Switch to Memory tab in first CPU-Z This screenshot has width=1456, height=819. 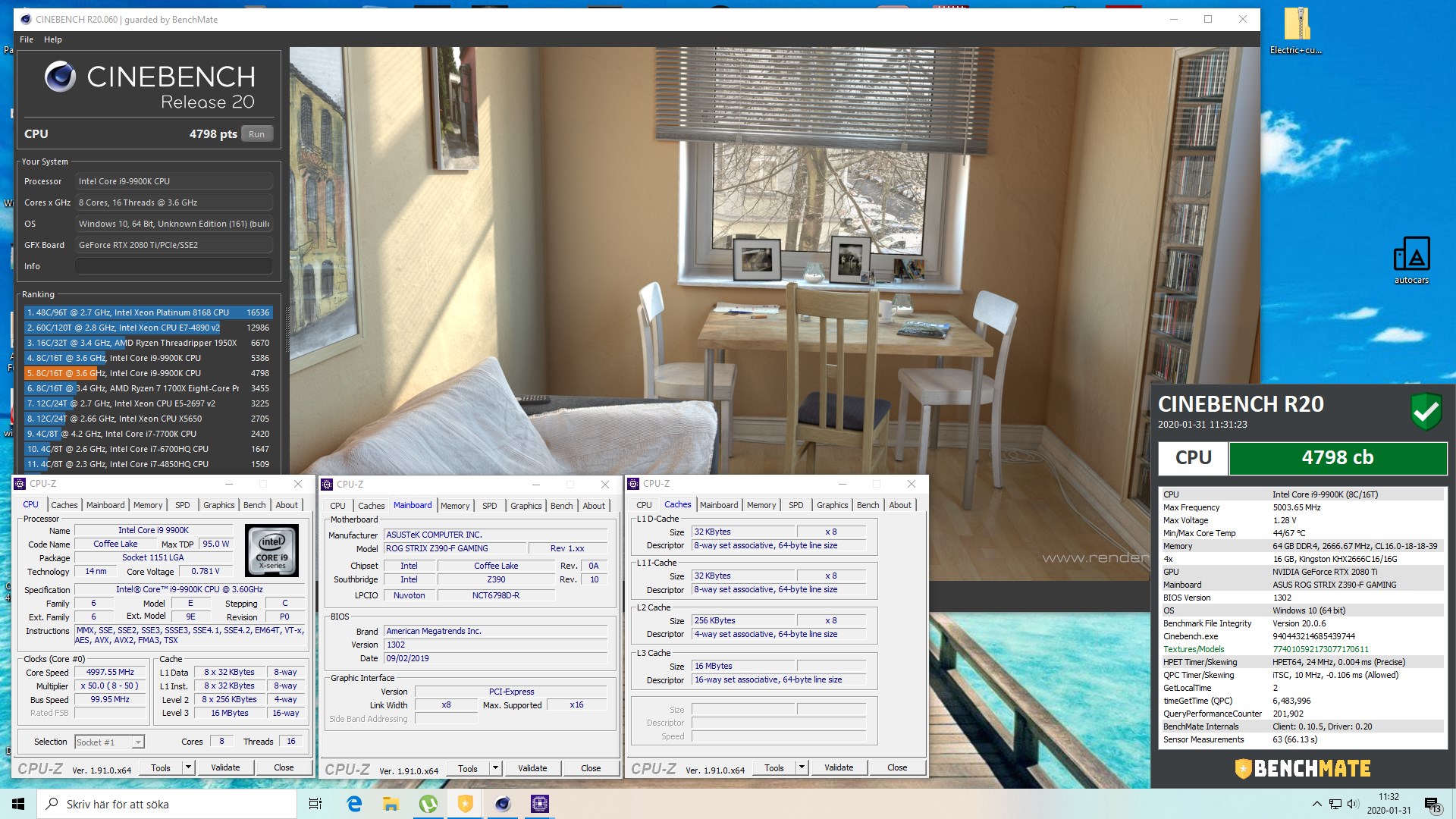tap(148, 505)
